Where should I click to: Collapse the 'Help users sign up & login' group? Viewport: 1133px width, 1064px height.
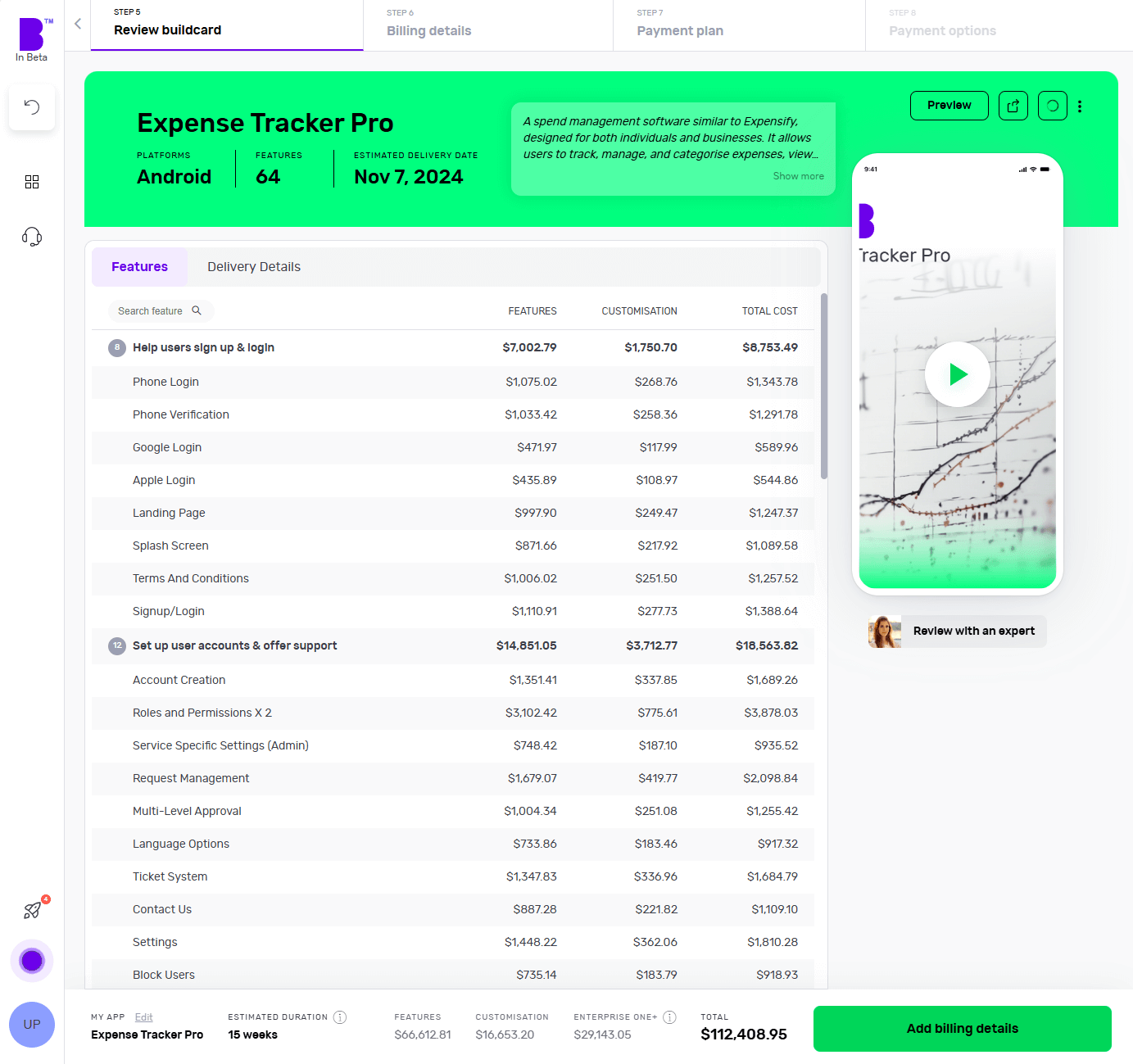coord(117,348)
